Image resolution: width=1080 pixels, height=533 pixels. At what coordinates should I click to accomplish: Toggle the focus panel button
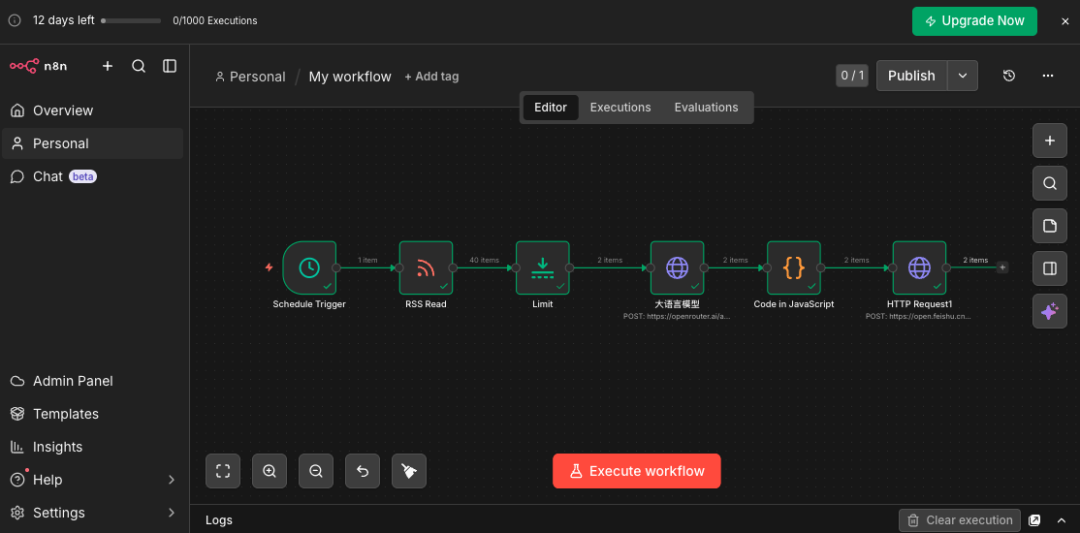click(x=1050, y=269)
